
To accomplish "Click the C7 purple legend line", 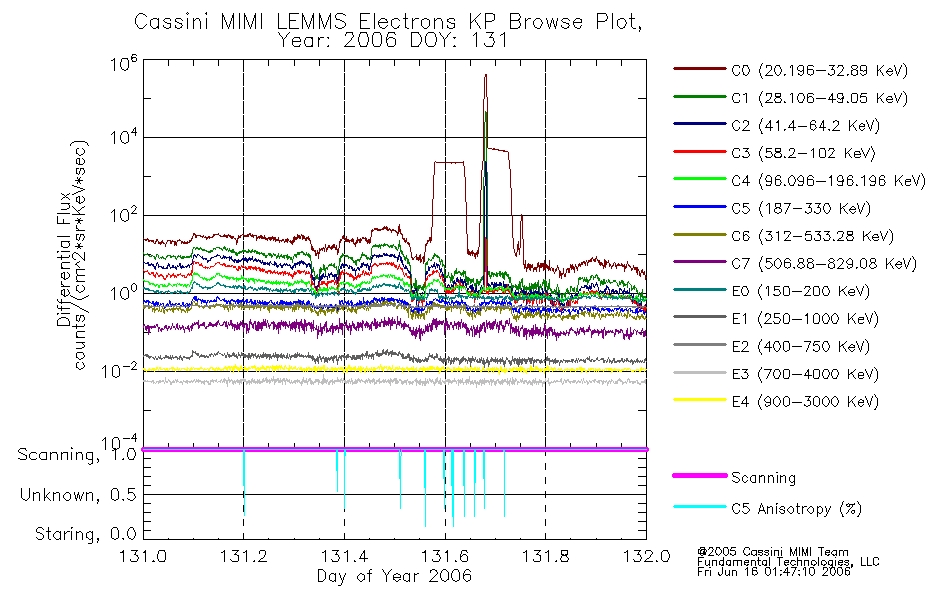I will click(x=700, y=262).
